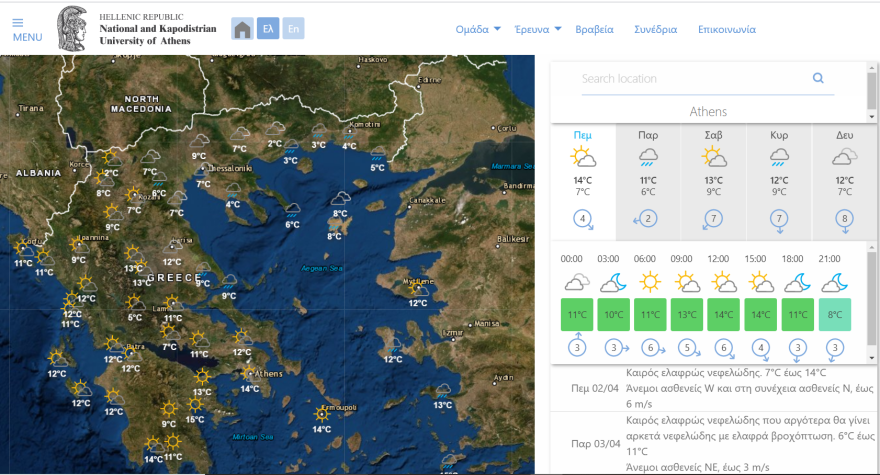This screenshot has width=880, height=475.
Task: Click the home icon button
Action: point(241,29)
